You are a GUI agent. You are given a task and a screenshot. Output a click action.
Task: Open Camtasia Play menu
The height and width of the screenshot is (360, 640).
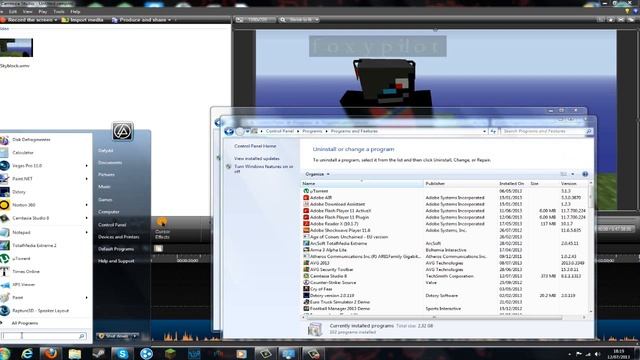[42, 11]
